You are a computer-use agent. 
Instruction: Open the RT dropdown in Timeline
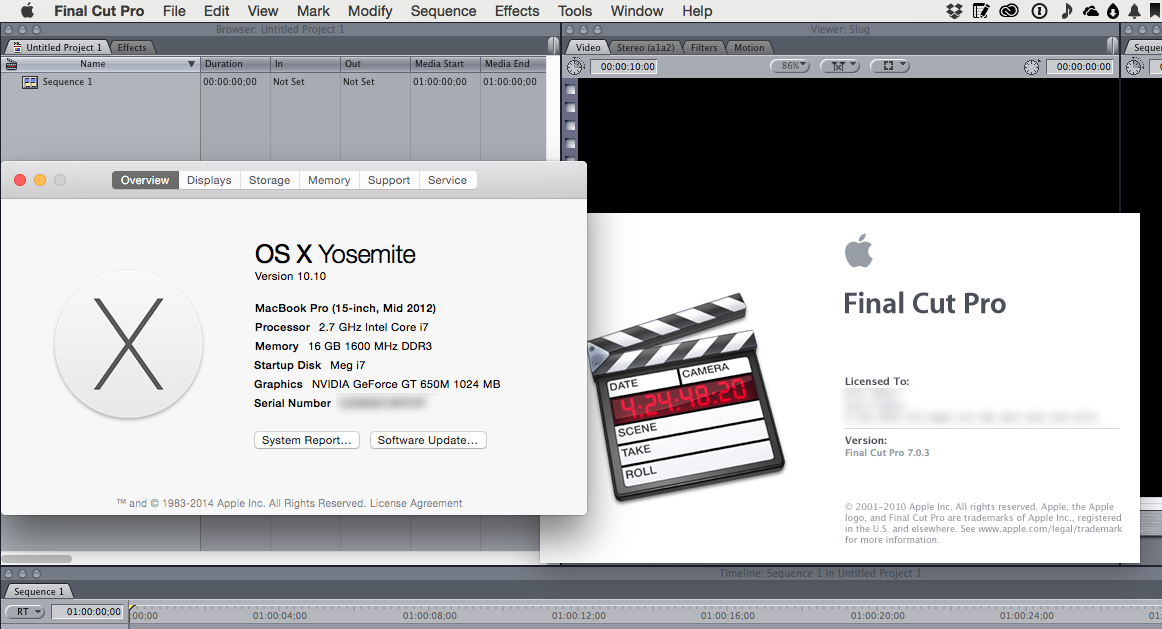(25, 612)
